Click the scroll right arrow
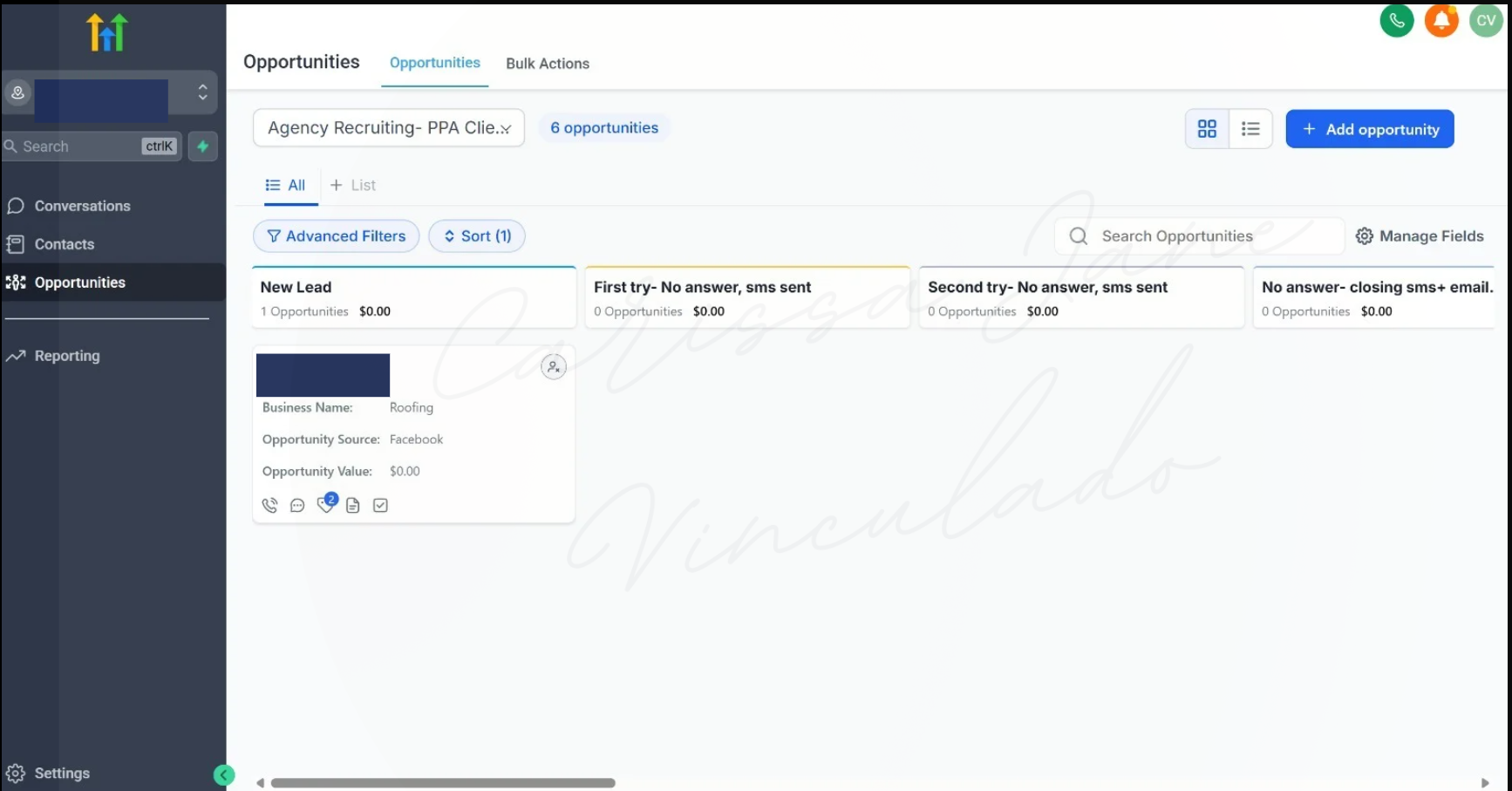1512x791 pixels. coord(1485,783)
